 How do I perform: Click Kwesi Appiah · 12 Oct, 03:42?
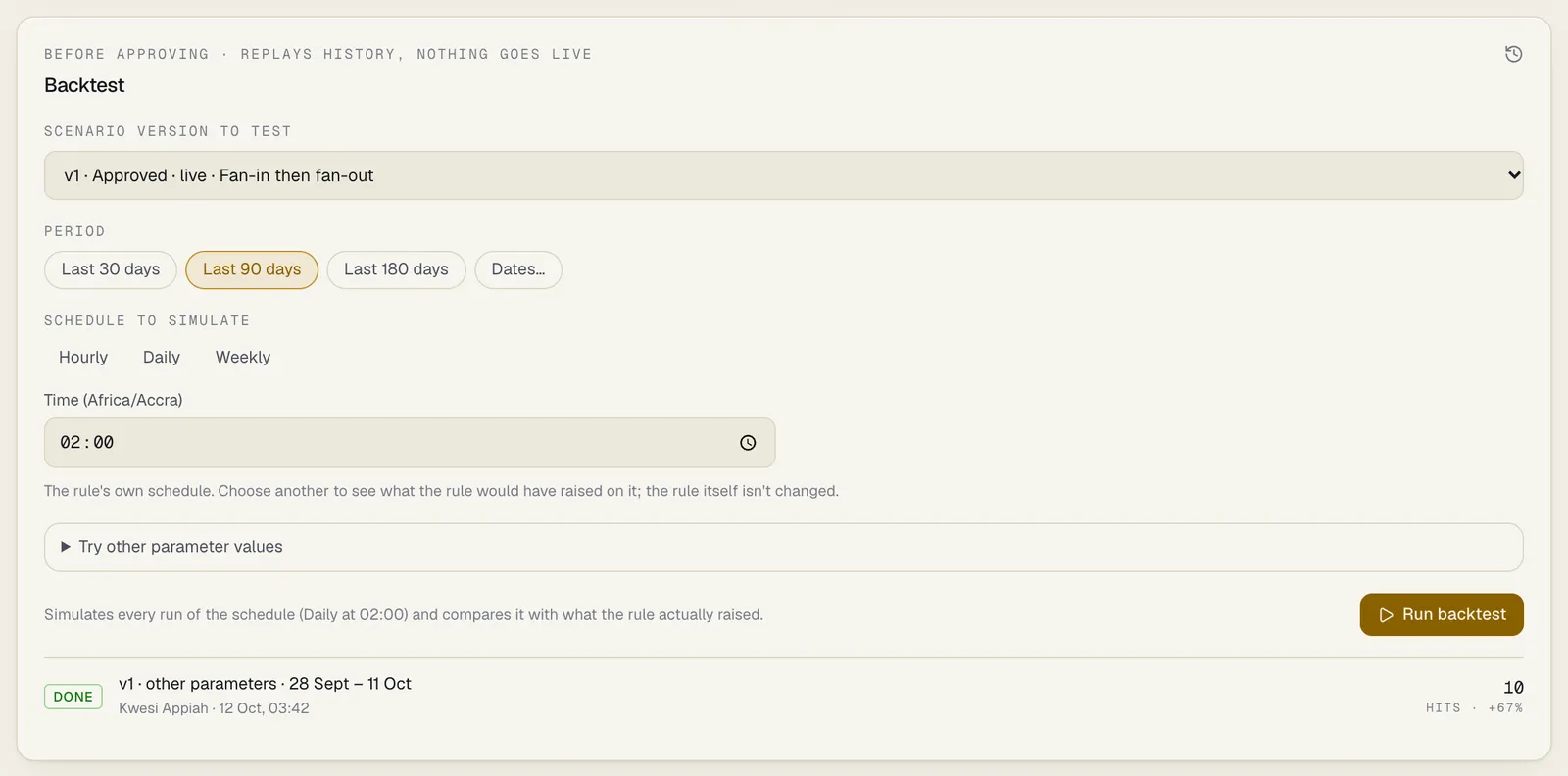coord(214,708)
